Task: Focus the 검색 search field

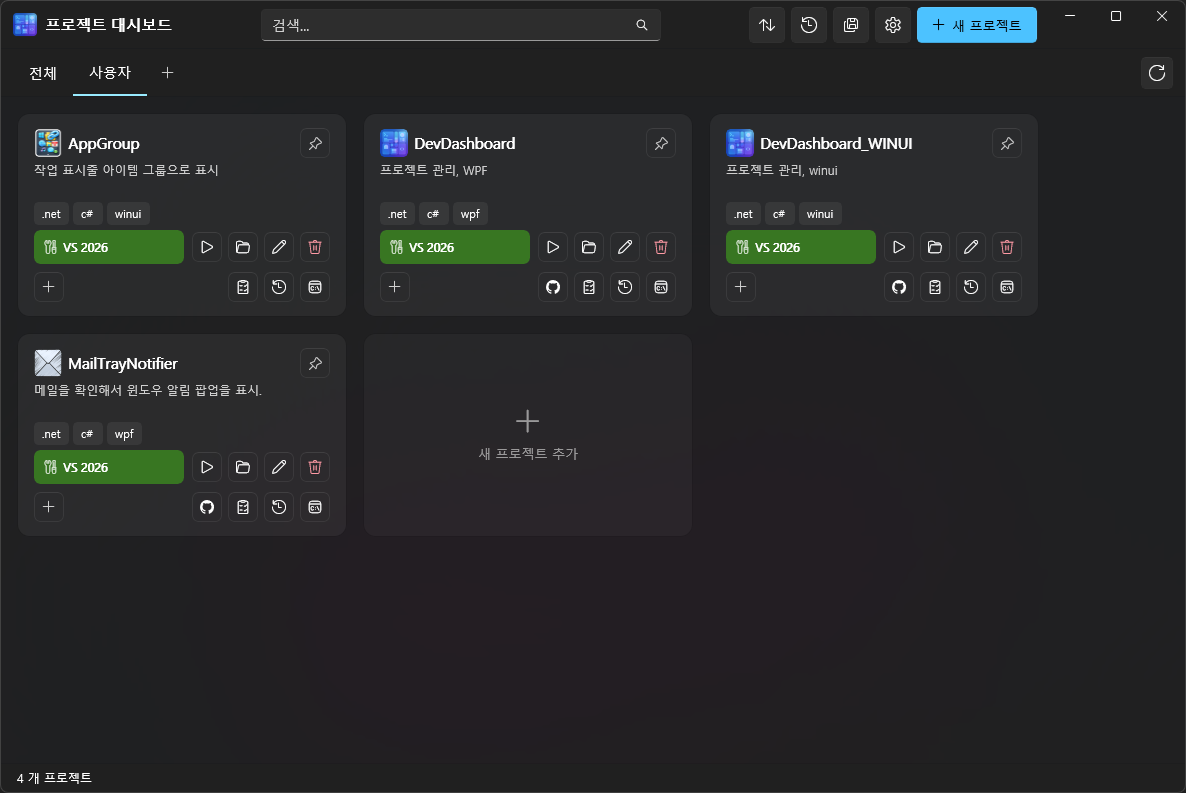Action: 450,25
